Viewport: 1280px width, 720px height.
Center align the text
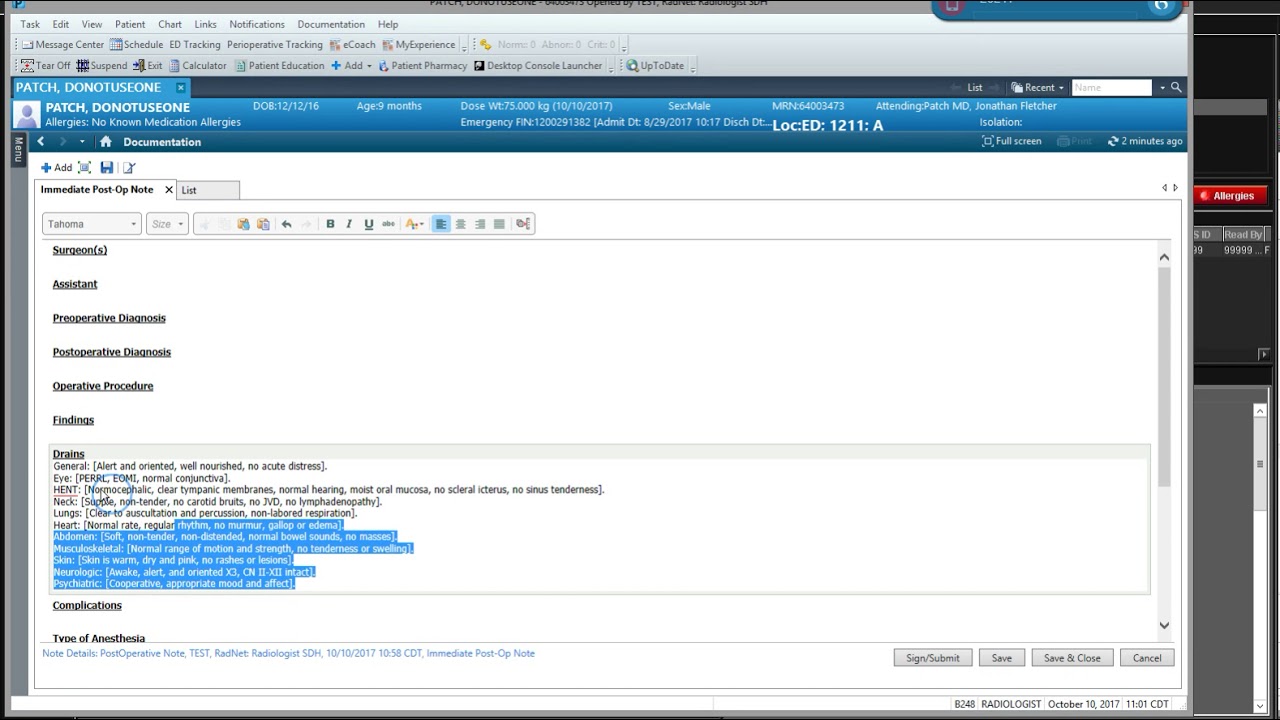point(460,224)
